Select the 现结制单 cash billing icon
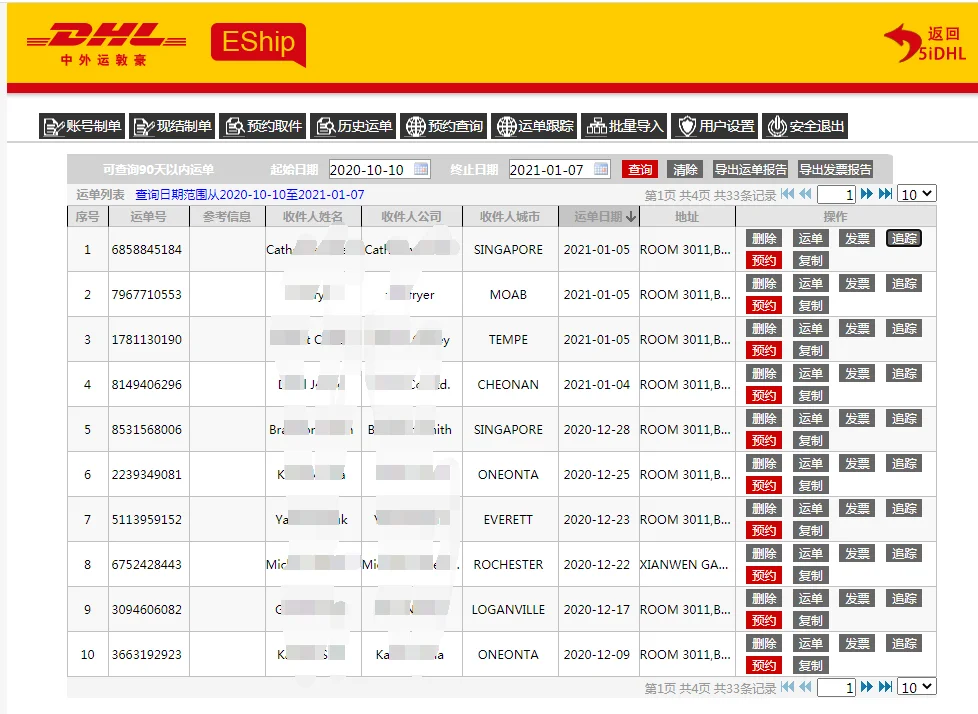Viewport: 978px width, 714px height. (x=145, y=126)
